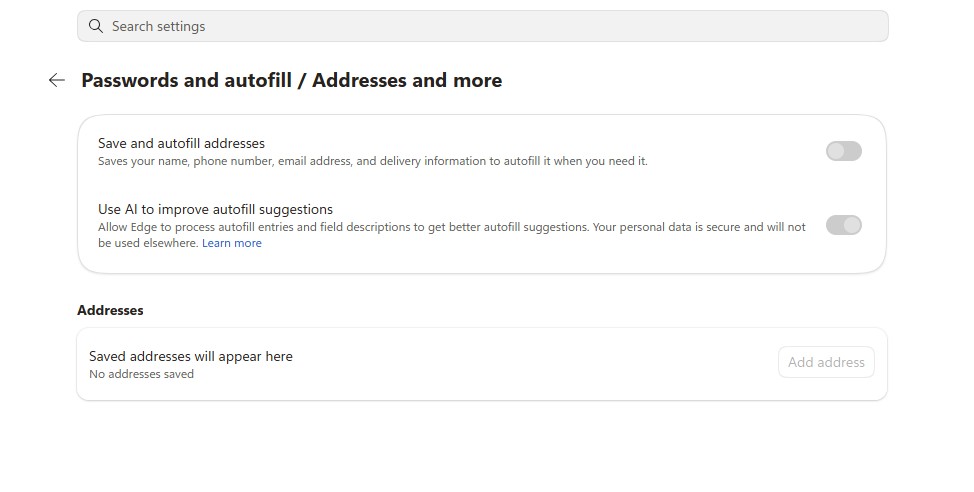Open the Learn more link

232,243
